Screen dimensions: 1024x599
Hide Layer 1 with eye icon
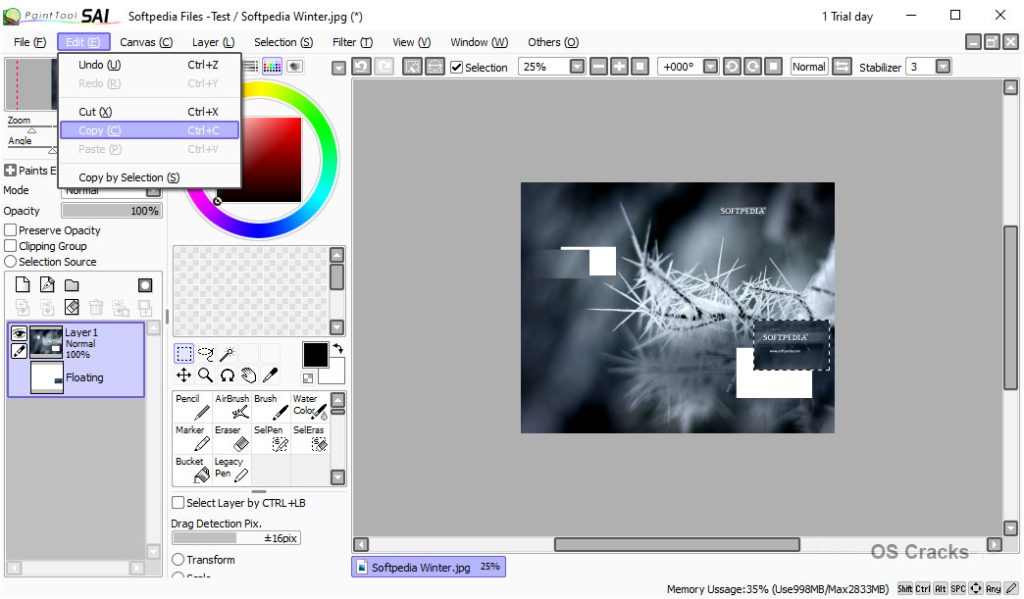coord(19,333)
